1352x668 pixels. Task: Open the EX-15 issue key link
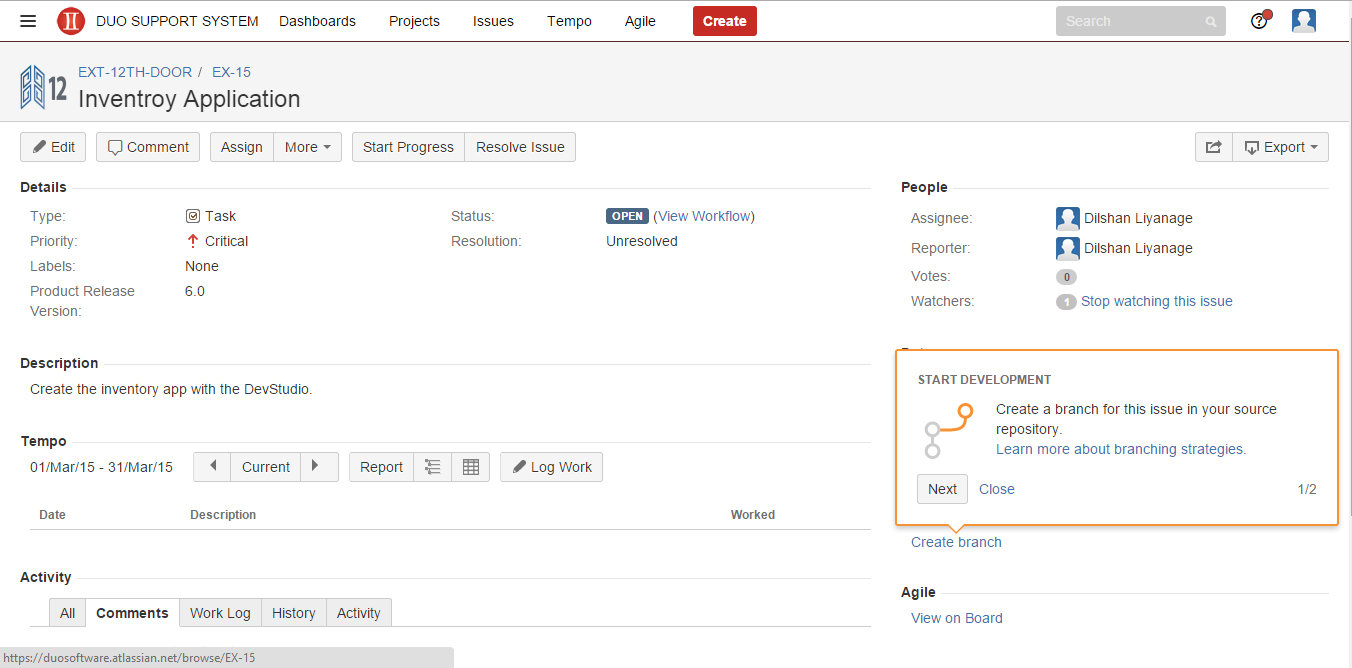(x=231, y=72)
